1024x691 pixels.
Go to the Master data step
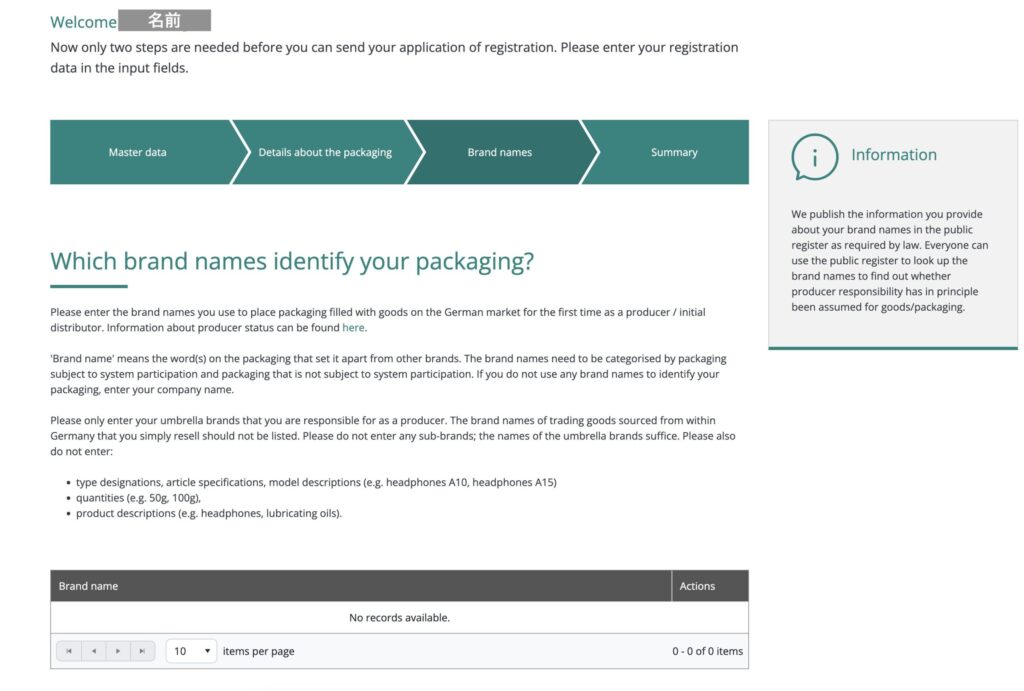point(138,153)
